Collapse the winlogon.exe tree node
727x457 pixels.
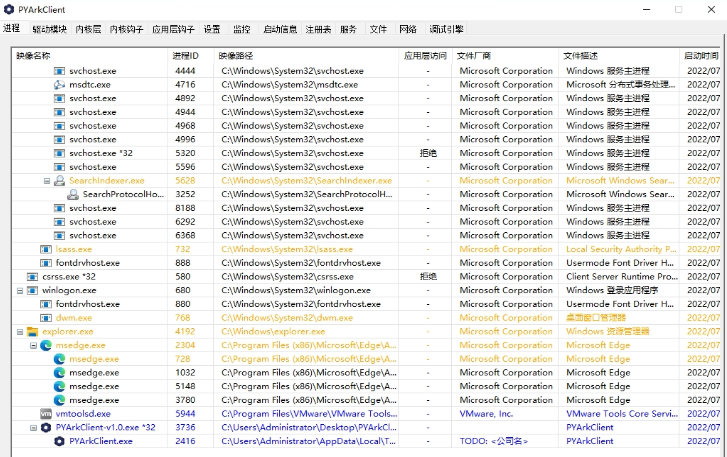[x=20, y=291]
